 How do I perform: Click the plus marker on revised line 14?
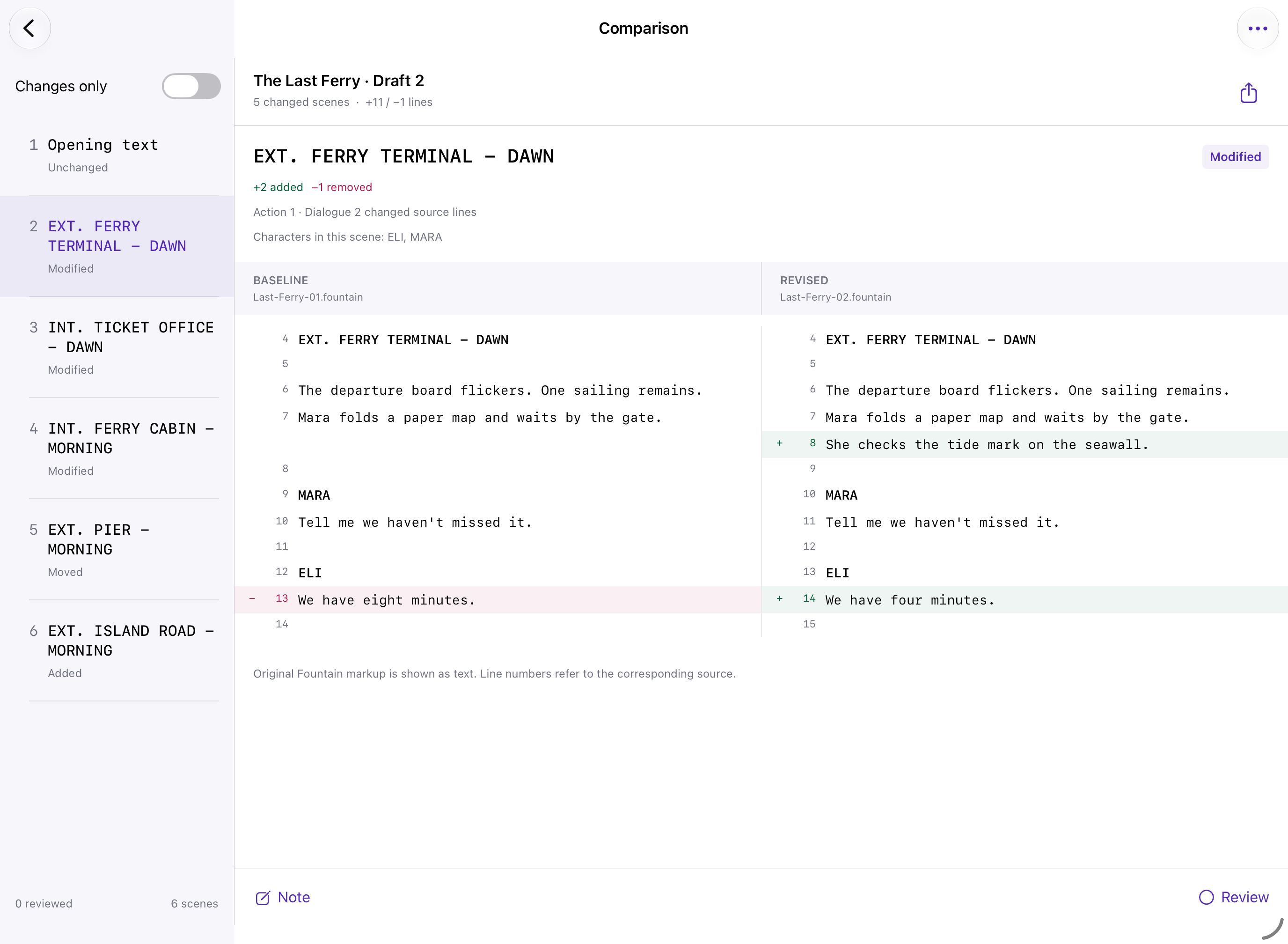click(780, 599)
